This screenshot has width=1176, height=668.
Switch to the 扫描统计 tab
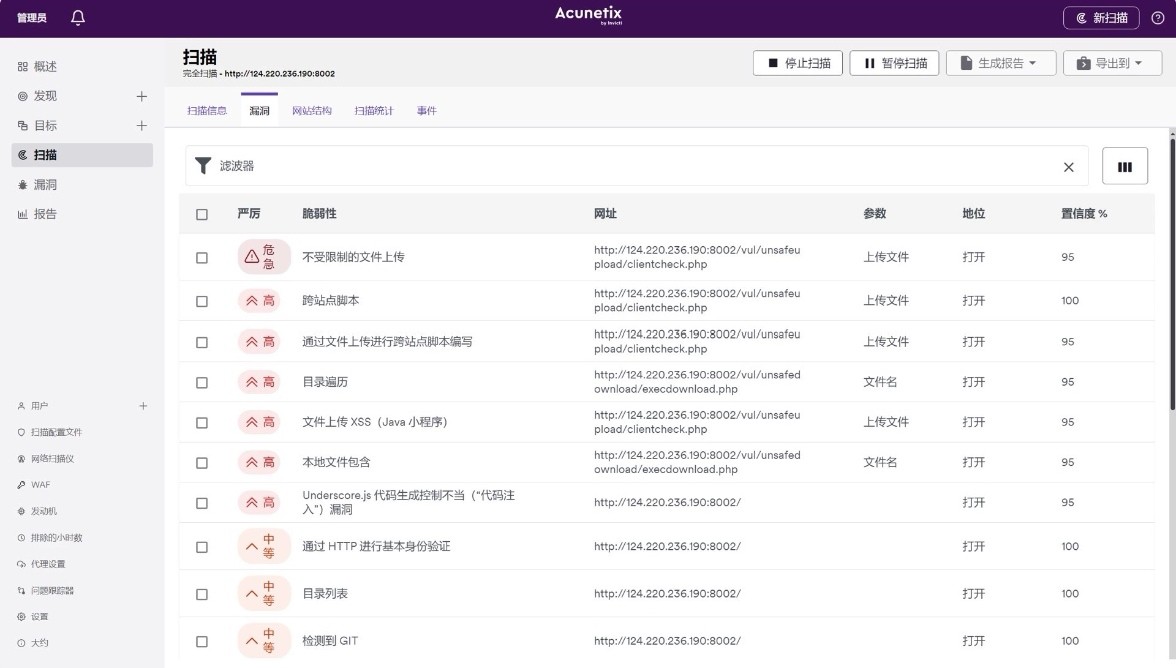point(374,111)
